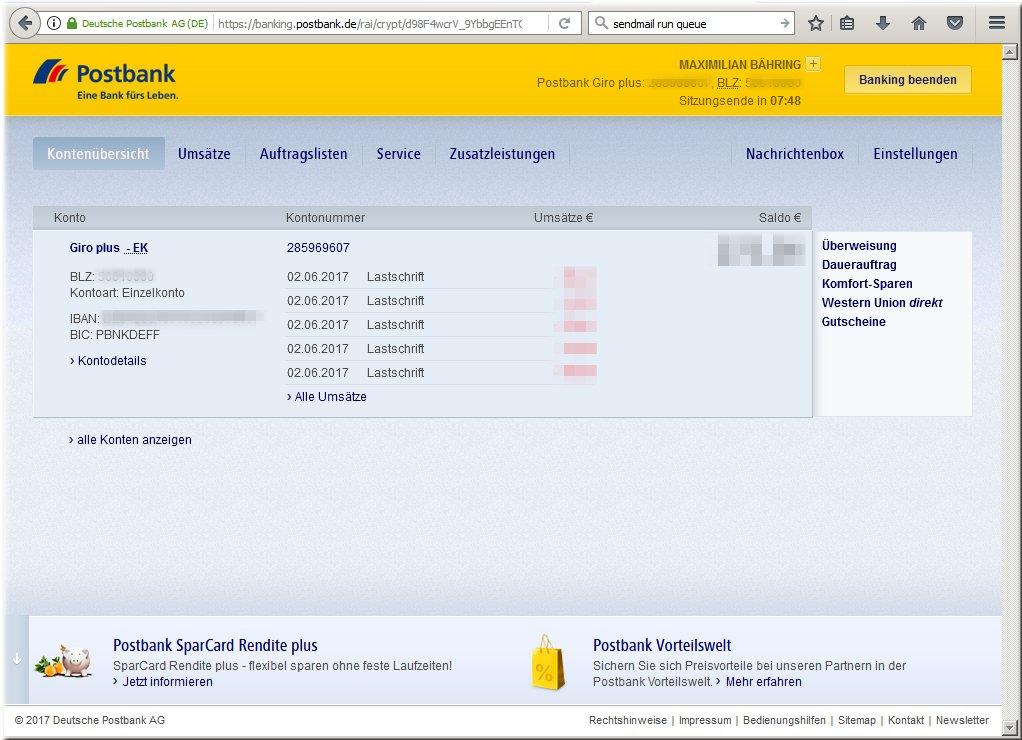Open the Auftragslisten tab

[303, 154]
